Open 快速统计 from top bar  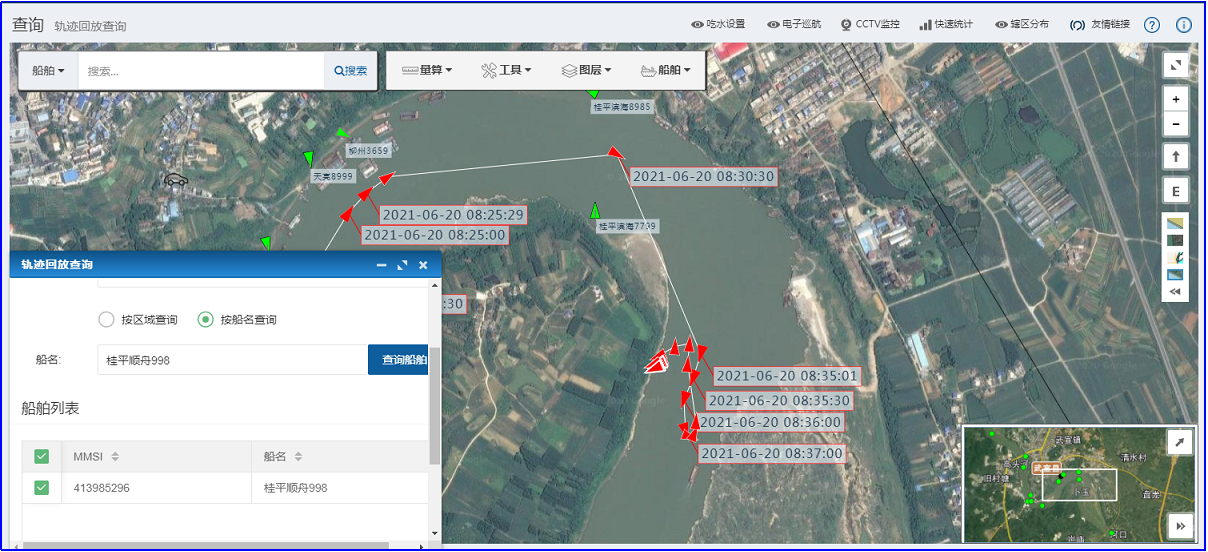click(x=945, y=25)
